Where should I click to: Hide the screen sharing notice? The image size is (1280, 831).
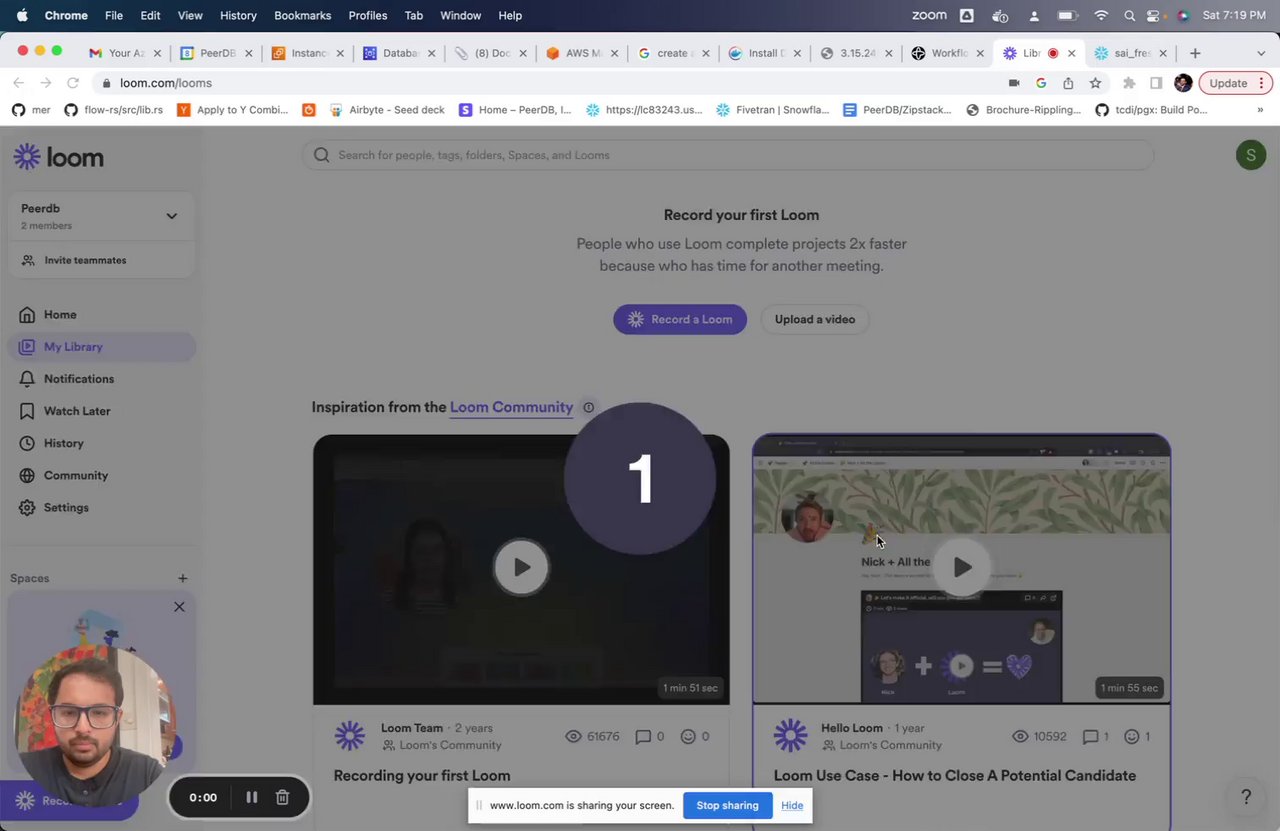[792, 805]
